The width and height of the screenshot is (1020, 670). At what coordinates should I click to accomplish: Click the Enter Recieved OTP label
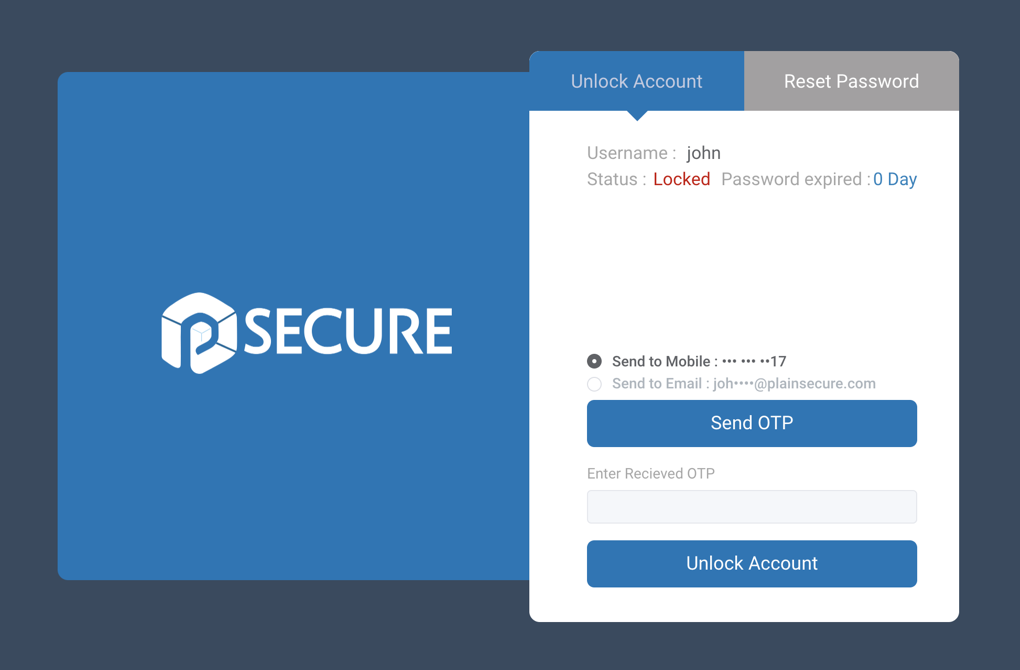651,474
